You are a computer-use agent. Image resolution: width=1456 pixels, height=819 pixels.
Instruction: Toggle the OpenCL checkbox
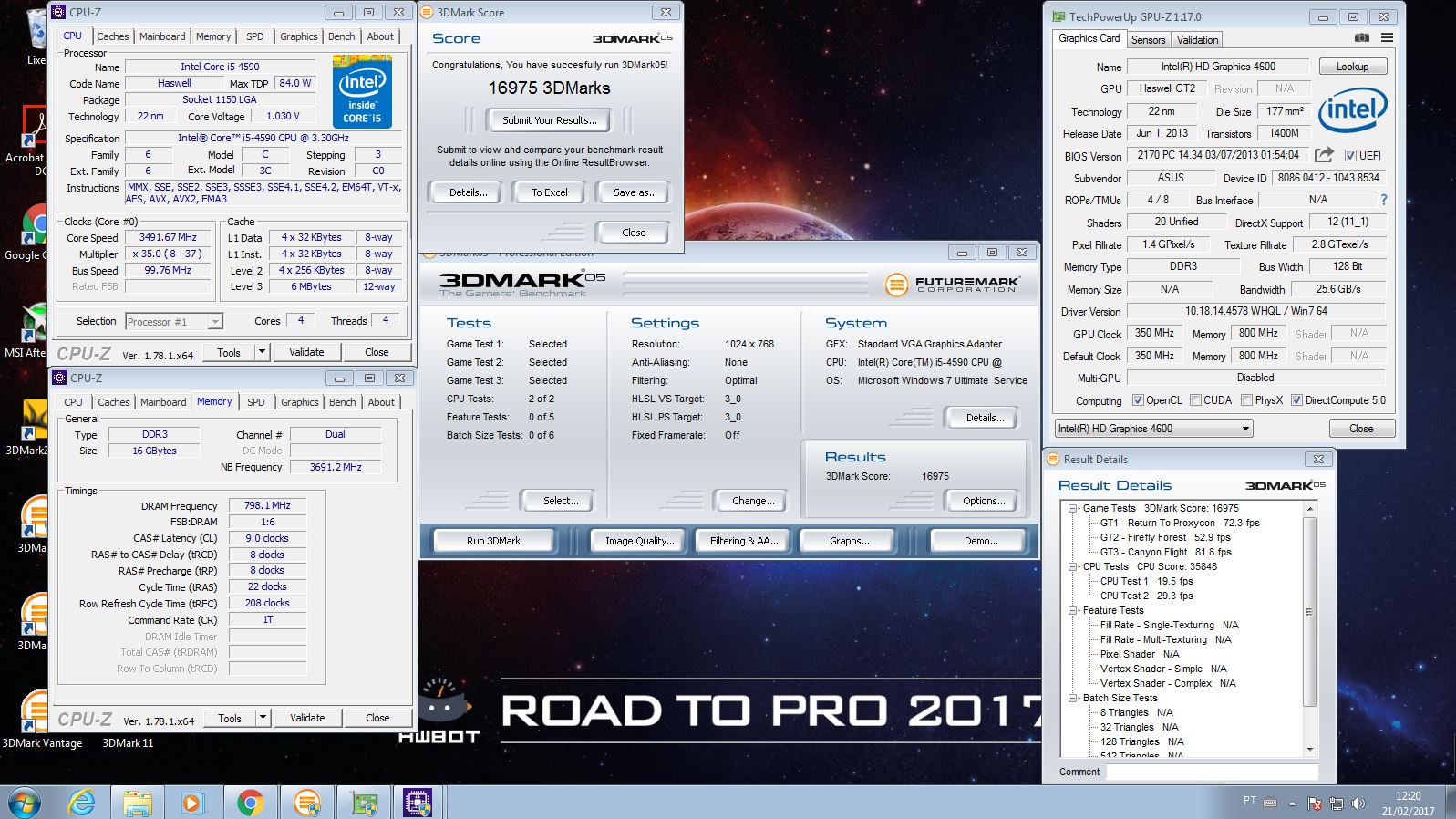click(1138, 400)
